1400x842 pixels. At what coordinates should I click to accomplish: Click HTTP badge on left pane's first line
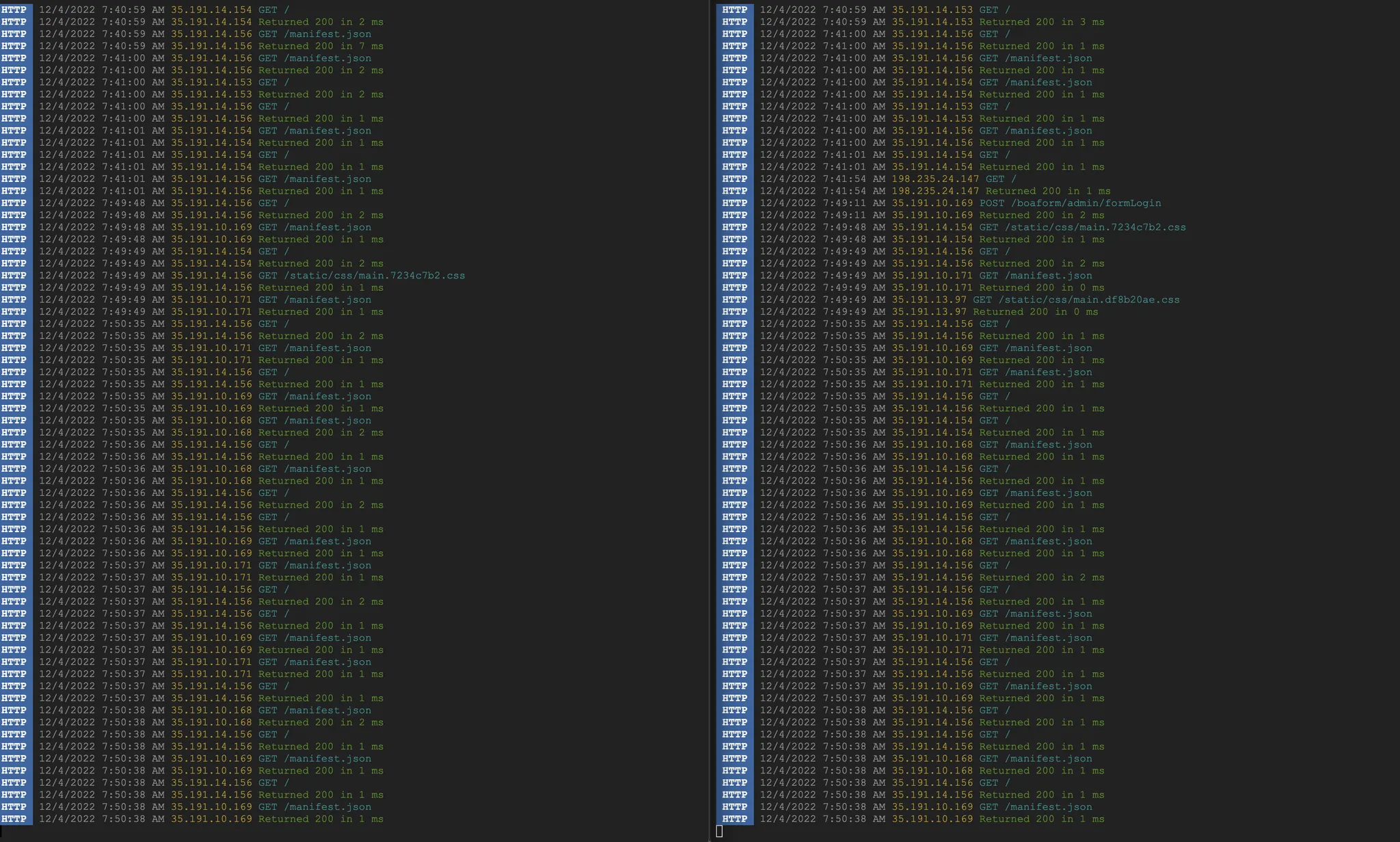(14, 10)
